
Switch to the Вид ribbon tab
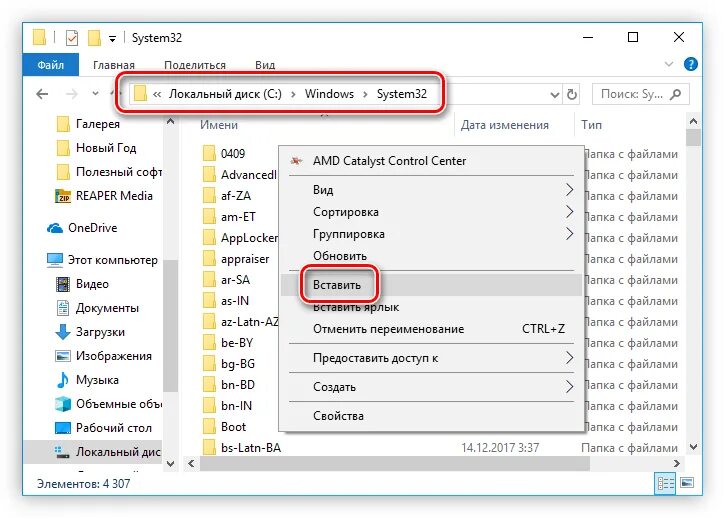tap(265, 65)
